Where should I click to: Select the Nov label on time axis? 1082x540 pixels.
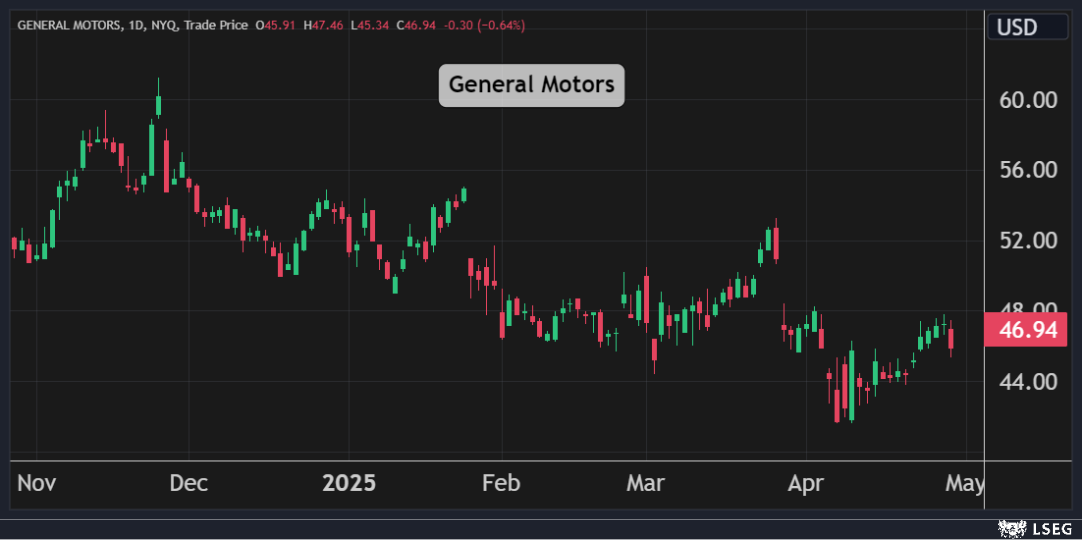(x=37, y=484)
